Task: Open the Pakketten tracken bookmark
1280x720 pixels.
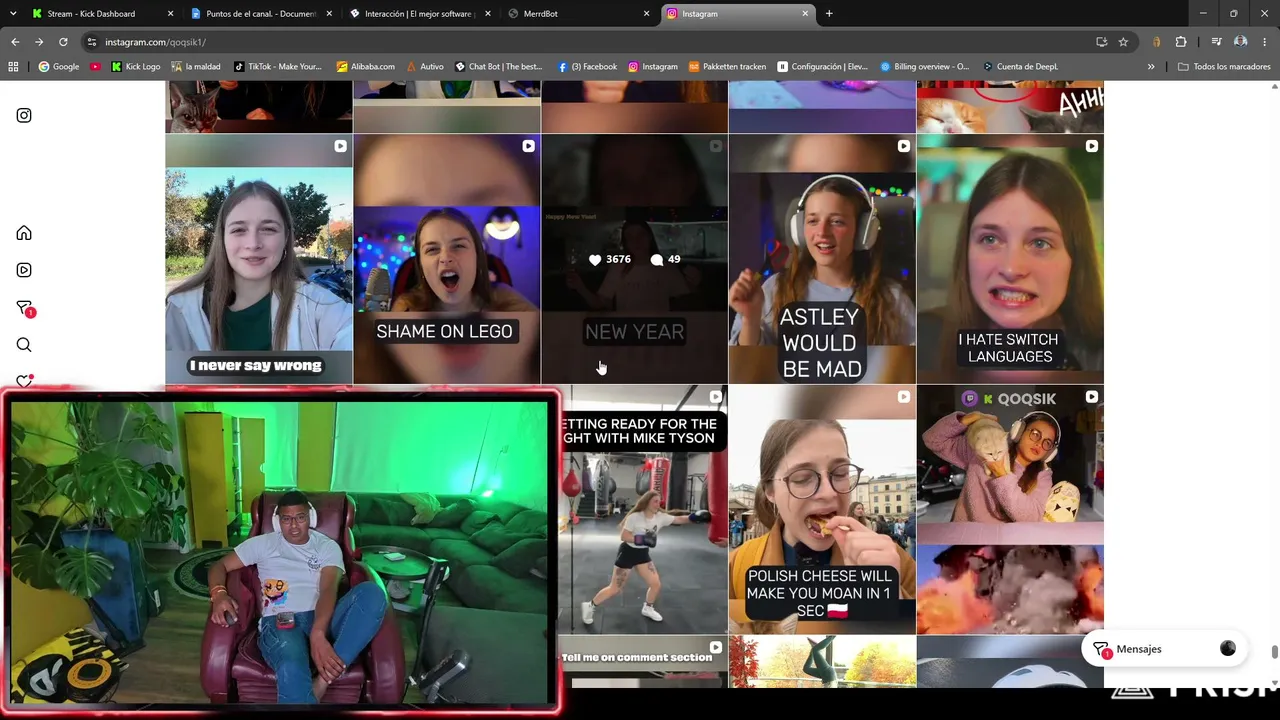Action: (727, 67)
